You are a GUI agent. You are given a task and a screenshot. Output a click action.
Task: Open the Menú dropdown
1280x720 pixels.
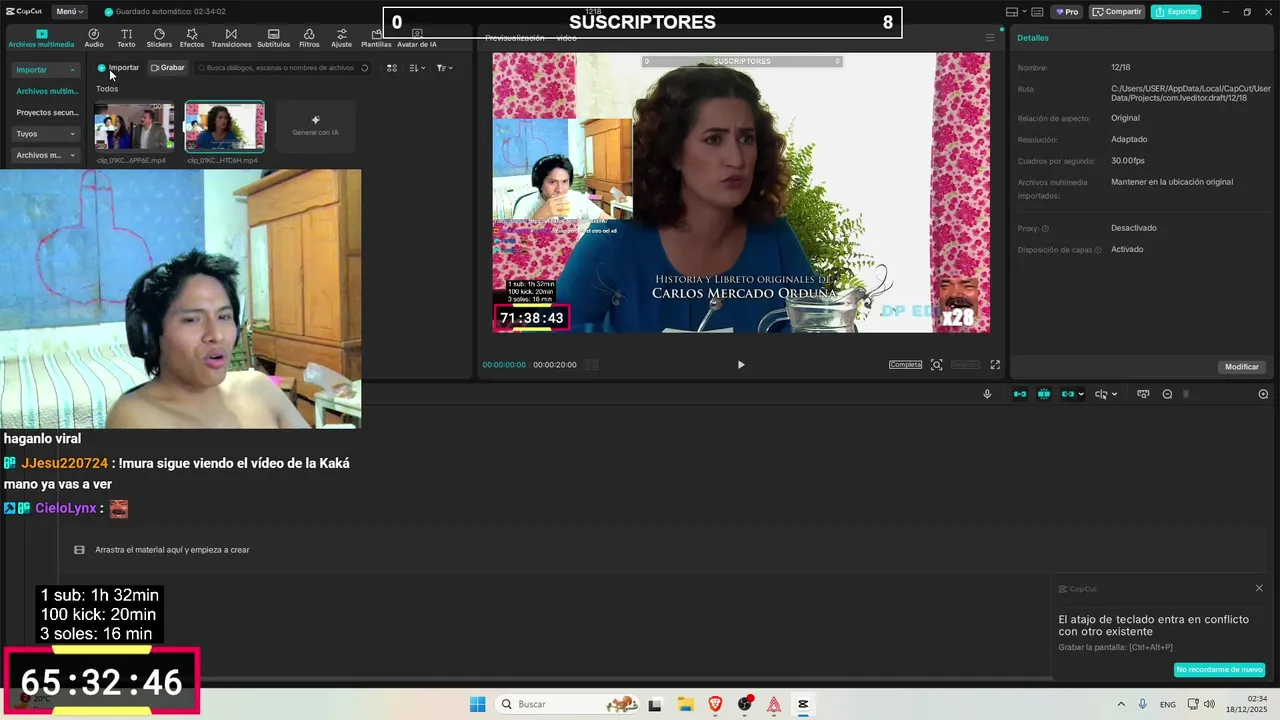pos(69,12)
